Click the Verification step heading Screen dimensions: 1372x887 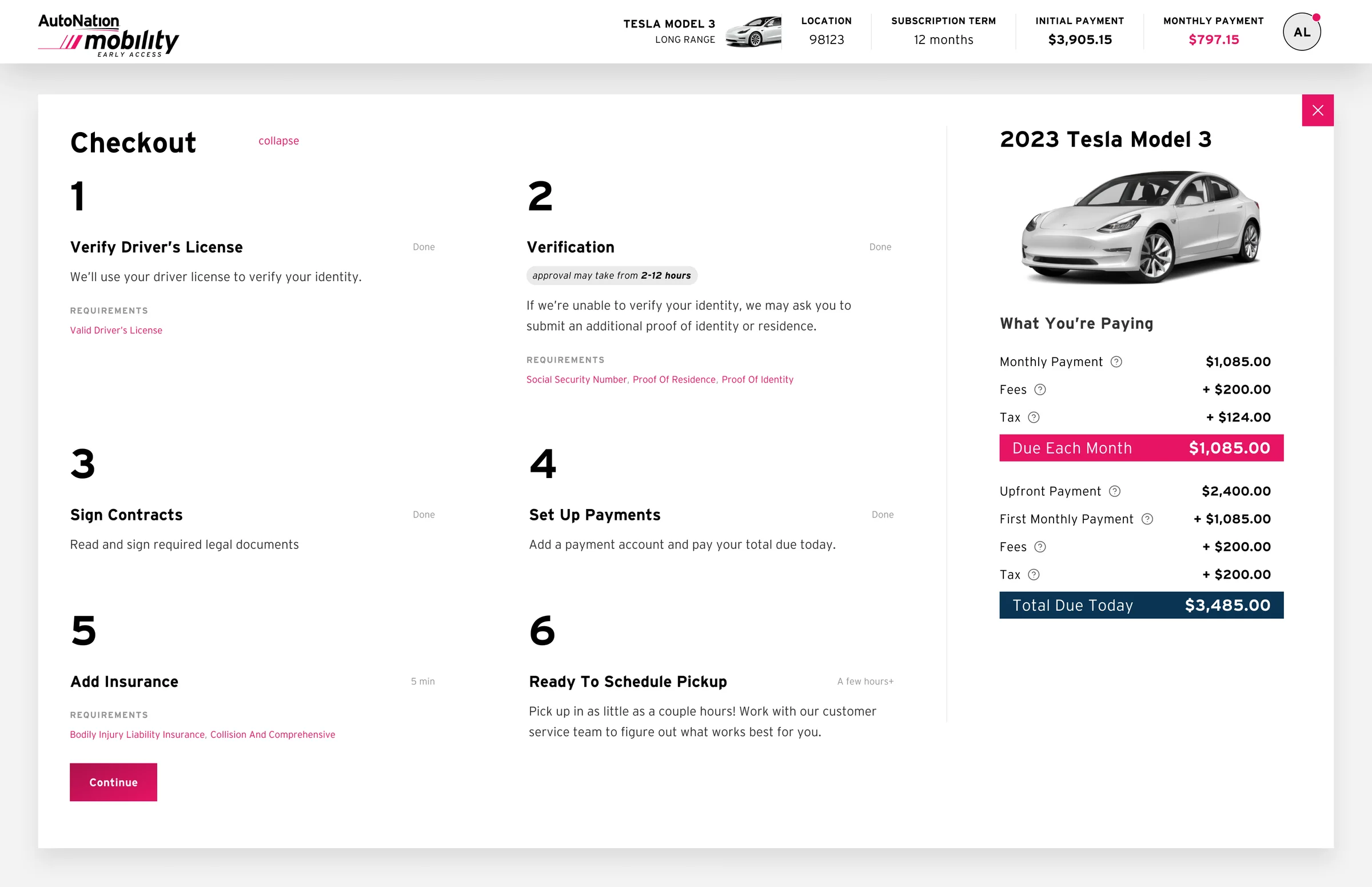(571, 247)
